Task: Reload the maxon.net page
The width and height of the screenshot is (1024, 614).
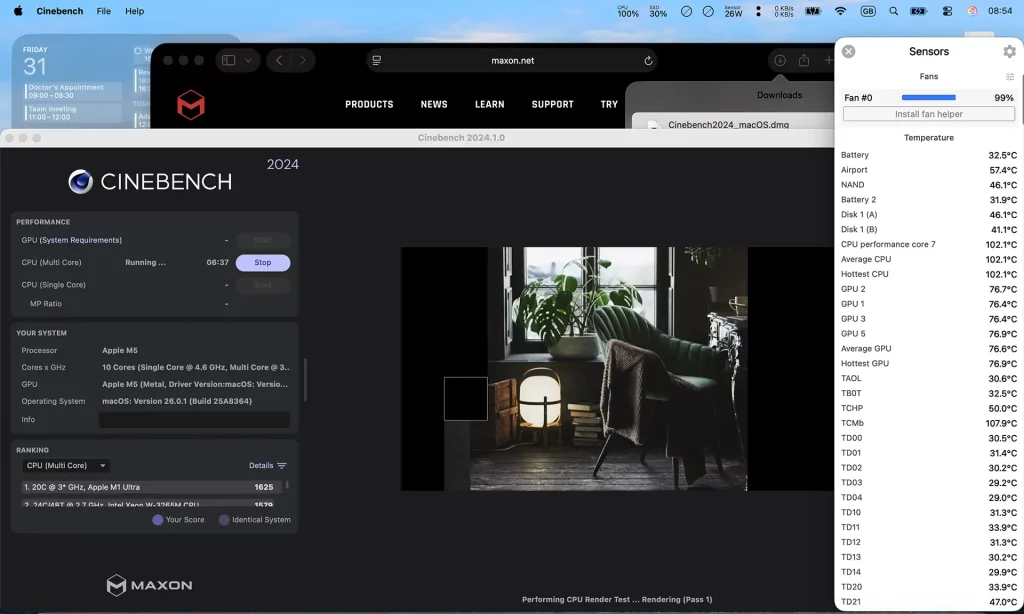Action: pyautogui.click(x=648, y=61)
